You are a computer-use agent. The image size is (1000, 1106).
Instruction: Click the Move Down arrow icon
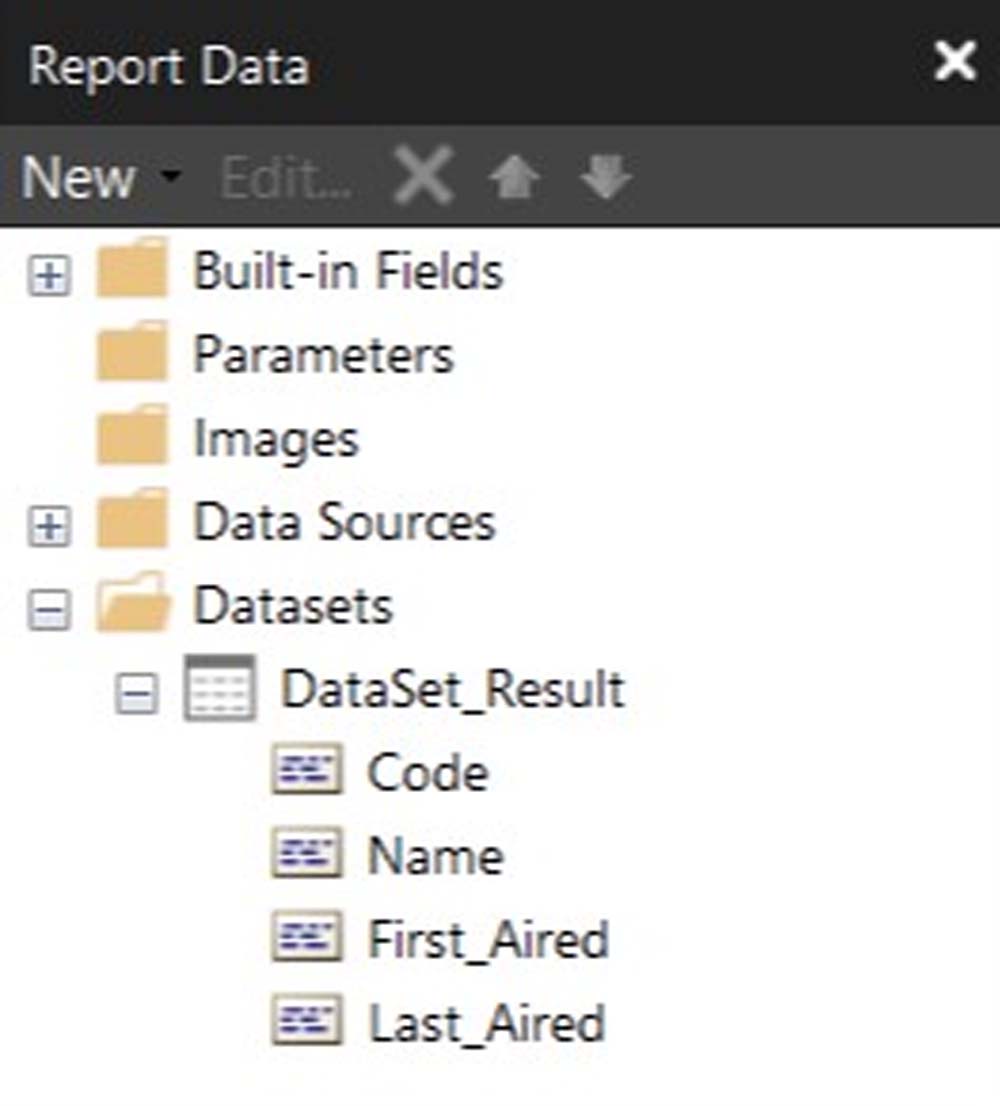pos(605,179)
